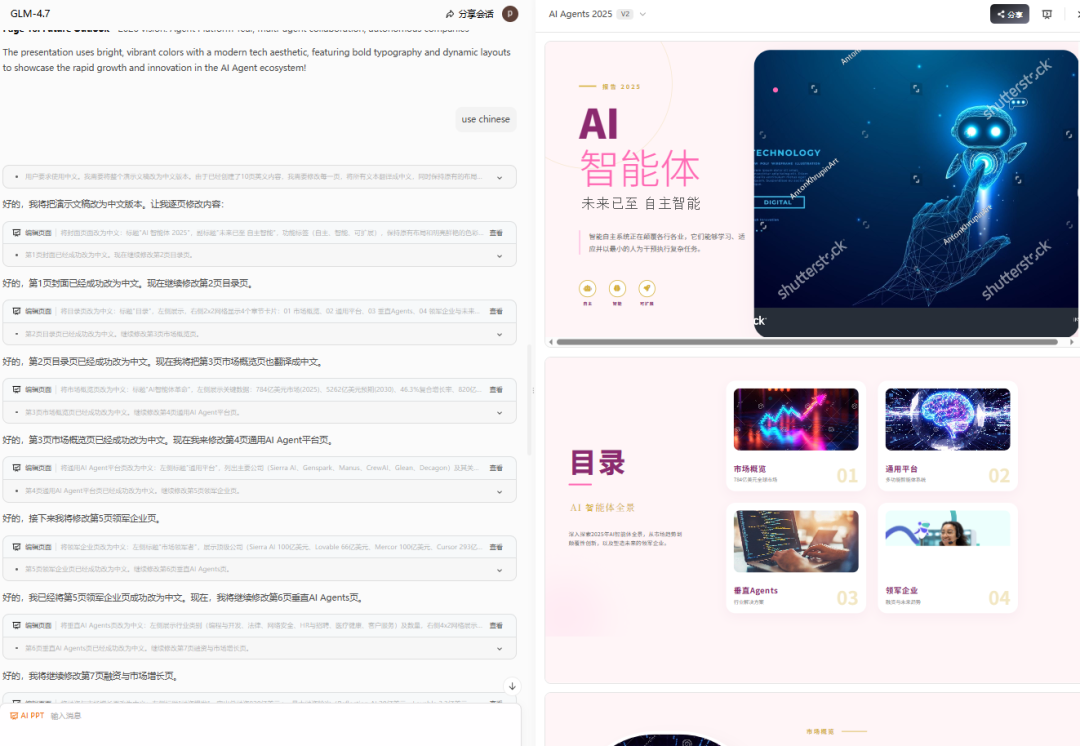Click the 垂直Agents card title text
Viewport: 1080px width, 746px height.
[x=756, y=591]
